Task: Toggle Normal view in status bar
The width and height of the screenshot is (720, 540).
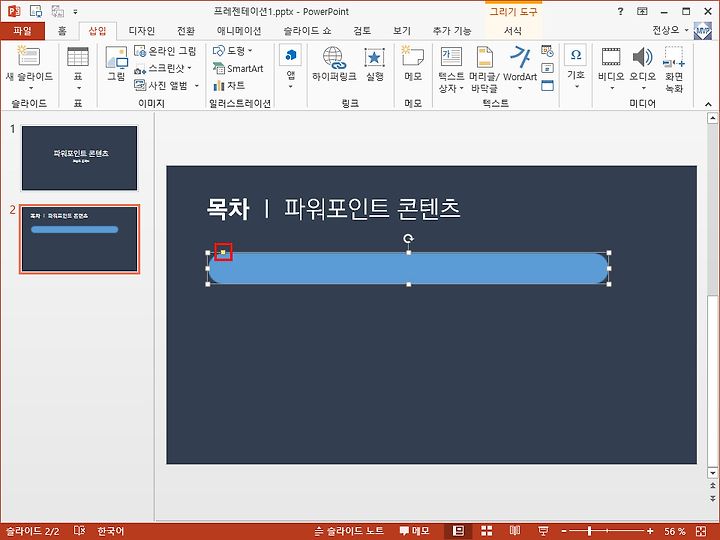Action: 458,531
